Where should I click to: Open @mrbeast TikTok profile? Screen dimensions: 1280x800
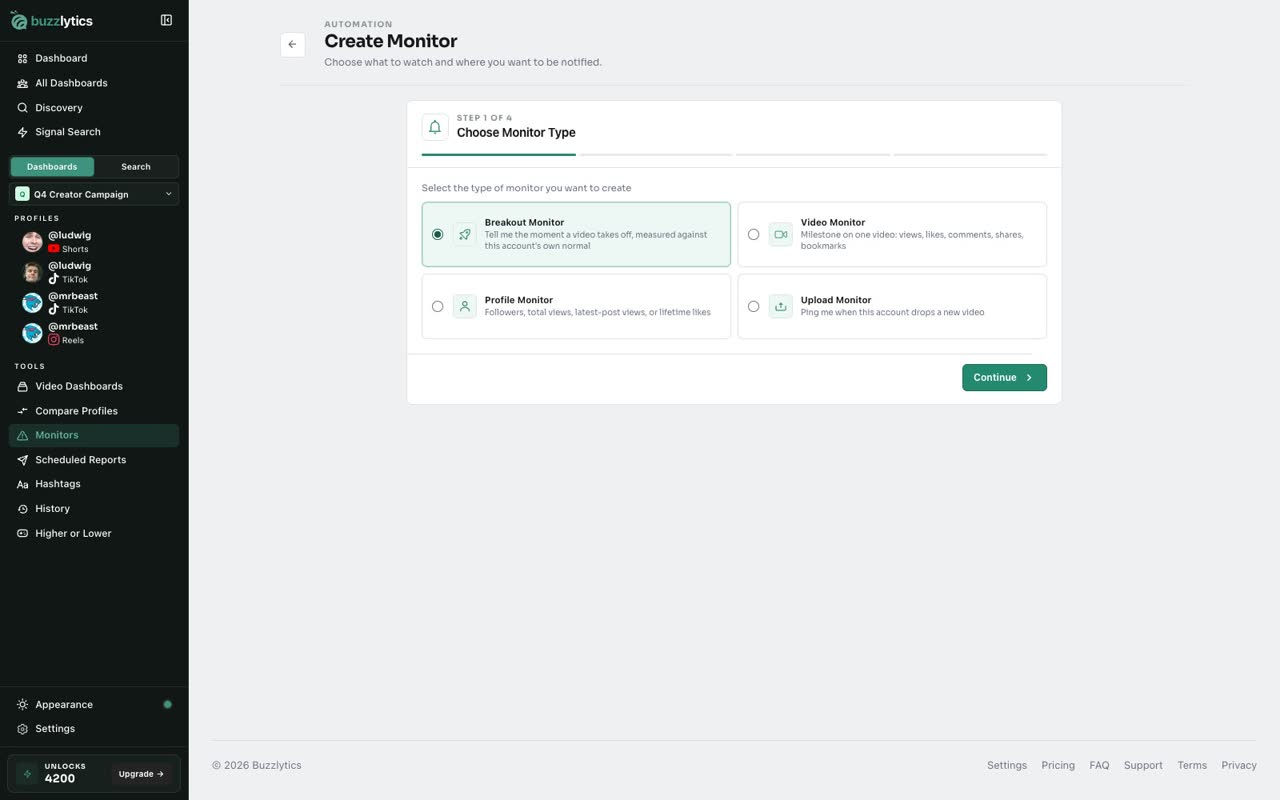(94, 303)
